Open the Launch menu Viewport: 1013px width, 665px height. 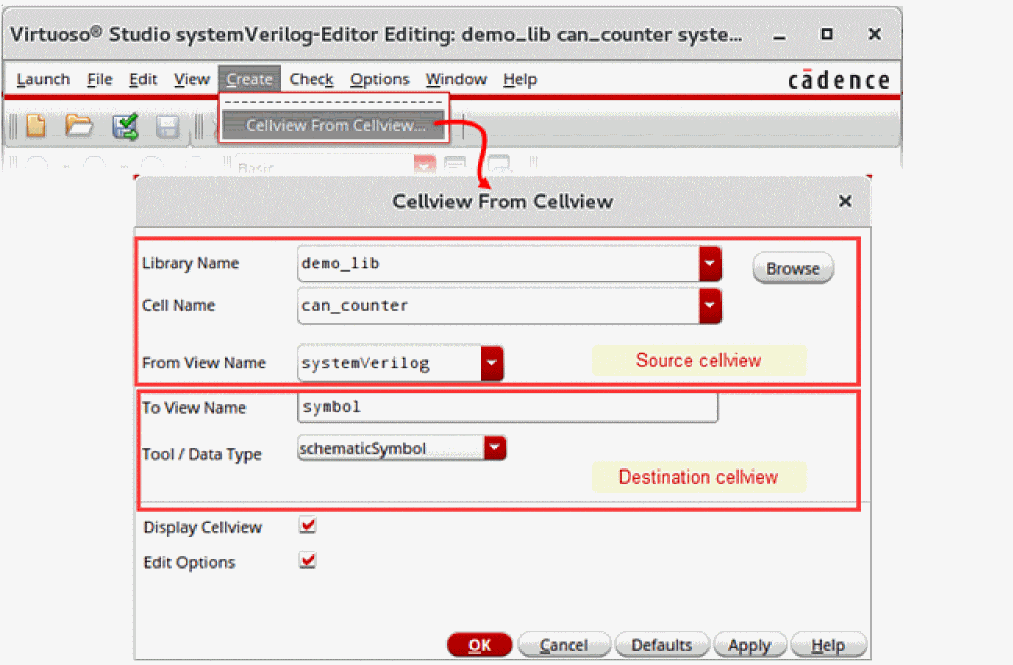[x=43, y=79]
